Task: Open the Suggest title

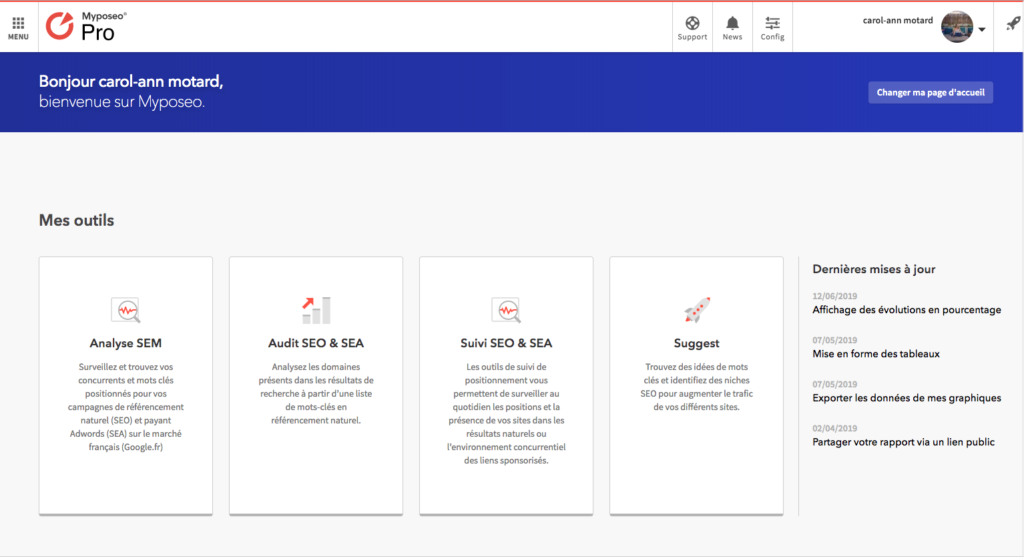Action: pyautogui.click(x=696, y=343)
